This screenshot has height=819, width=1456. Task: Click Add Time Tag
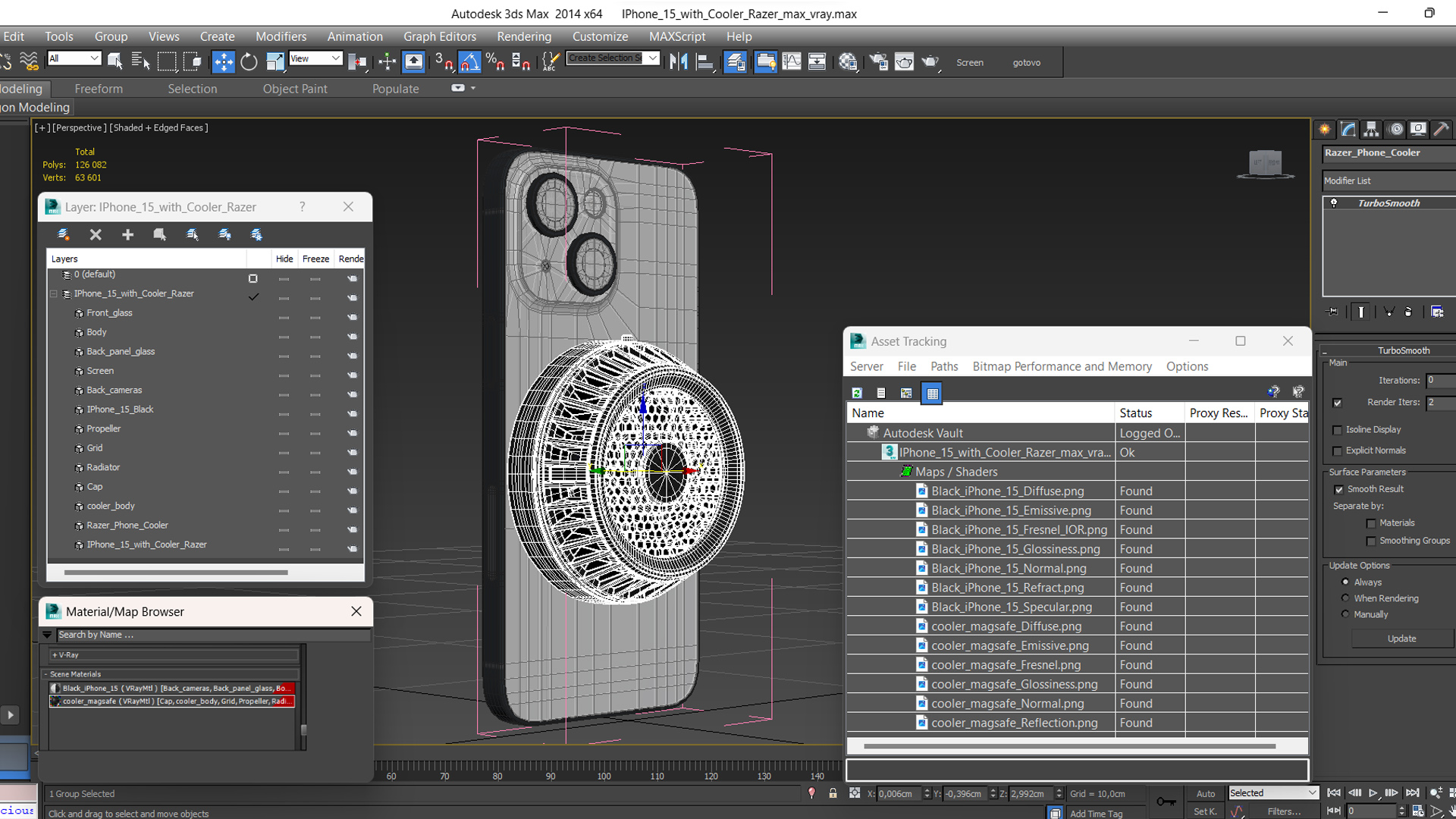(1096, 814)
